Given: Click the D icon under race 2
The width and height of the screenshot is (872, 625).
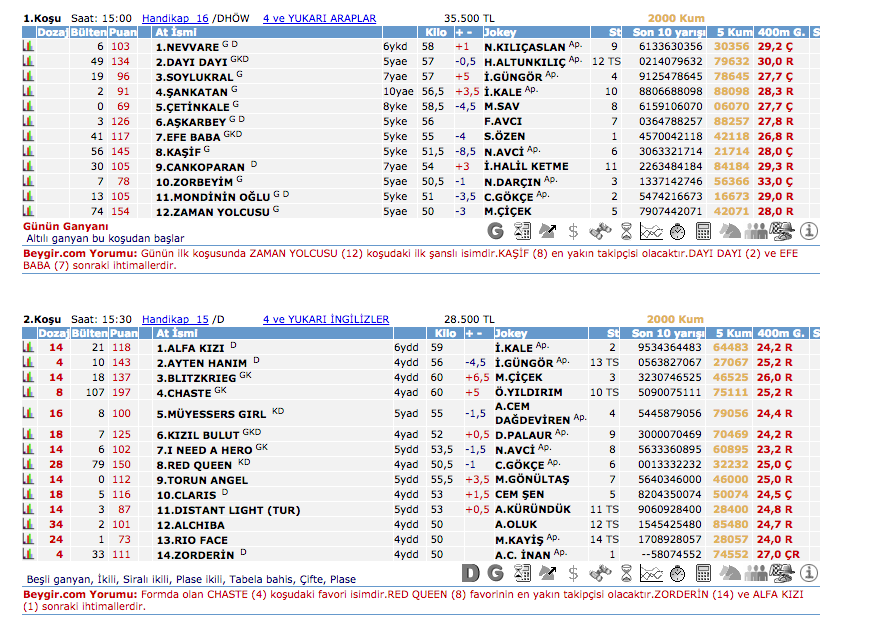Looking at the screenshot, I should point(470,573).
